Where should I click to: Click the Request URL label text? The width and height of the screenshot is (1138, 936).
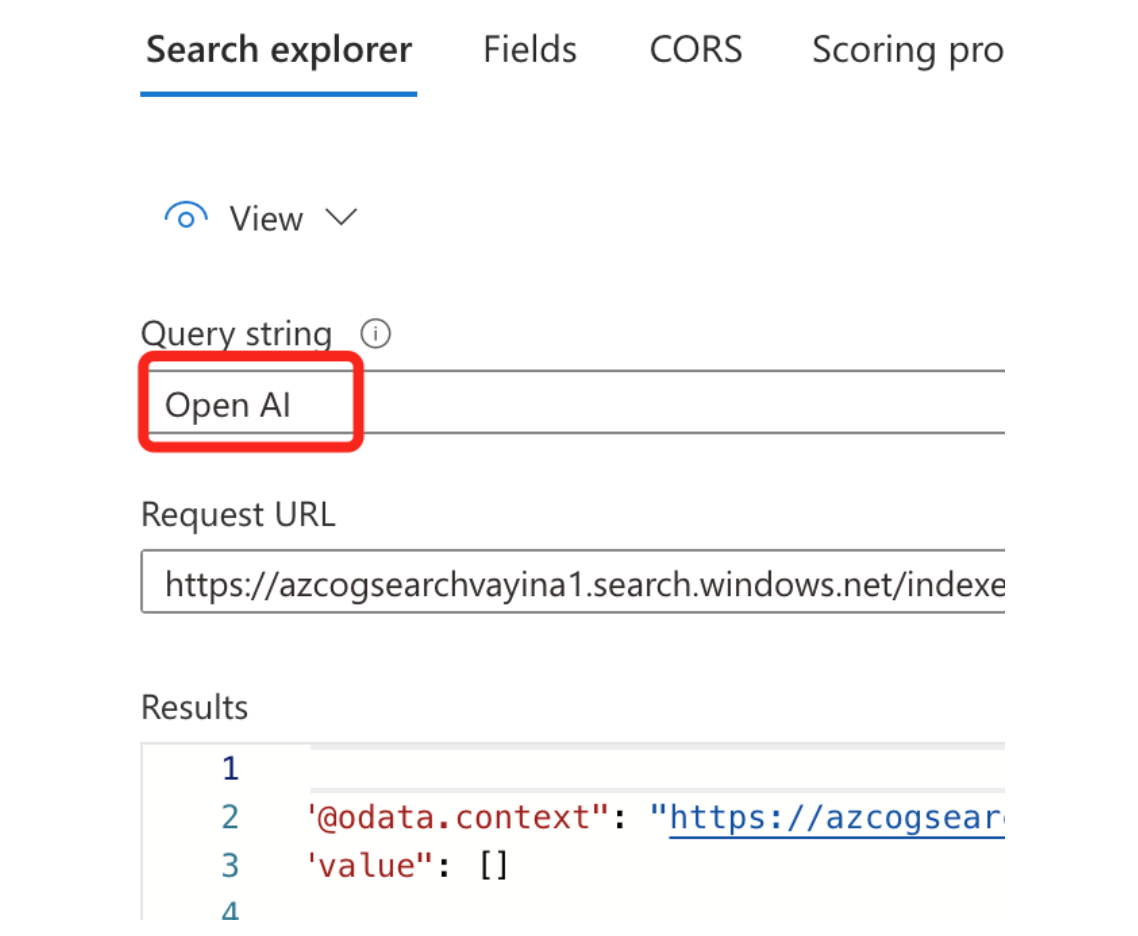pyautogui.click(x=238, y=514)
